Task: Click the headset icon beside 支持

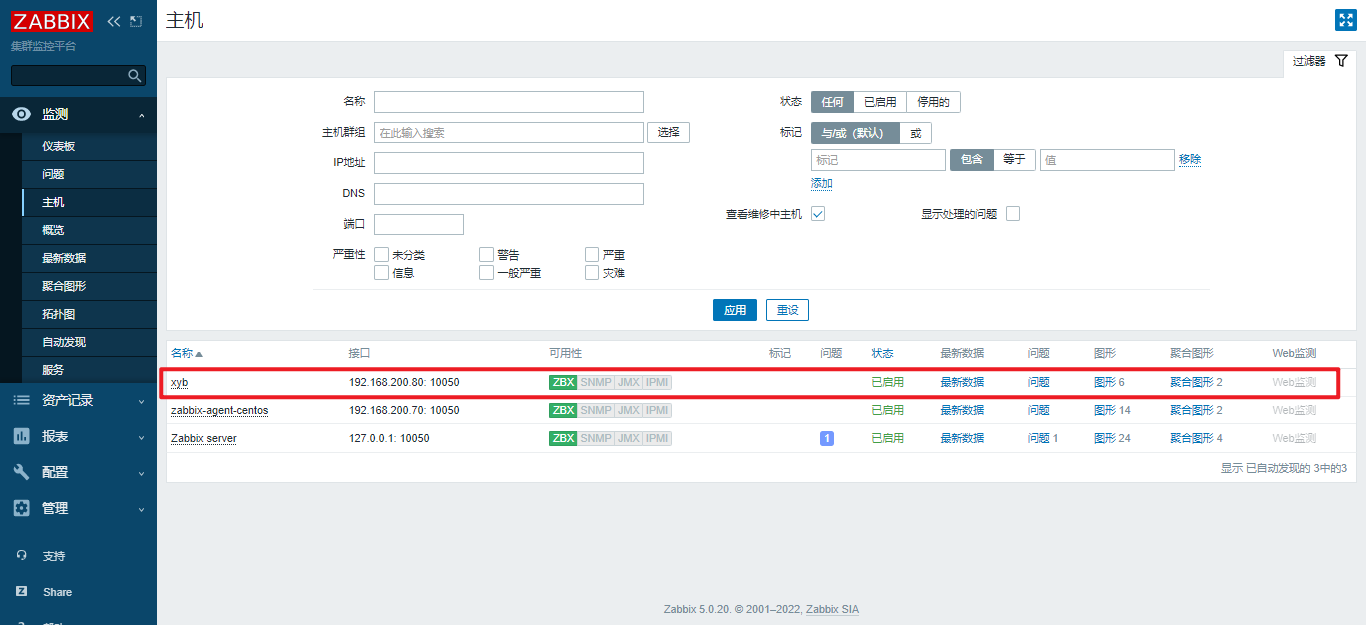Action: (22, 556)
